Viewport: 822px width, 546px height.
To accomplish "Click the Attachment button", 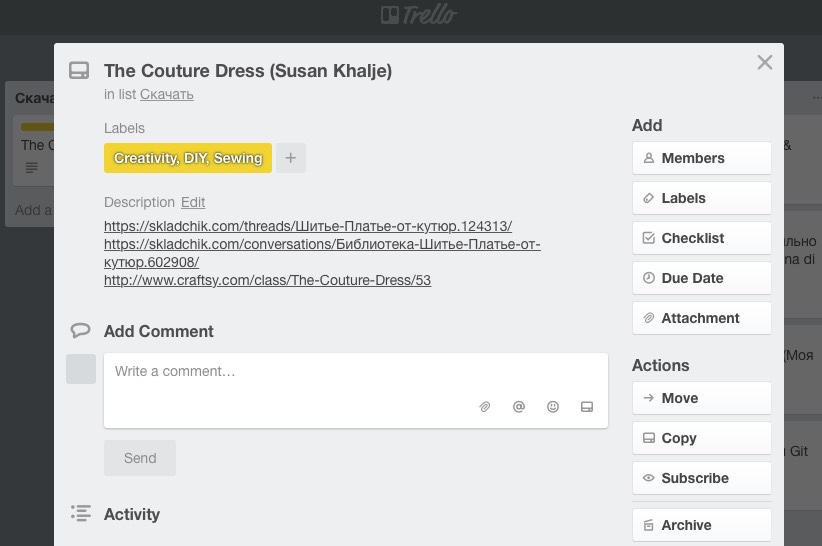I will [x=701, y=318].
